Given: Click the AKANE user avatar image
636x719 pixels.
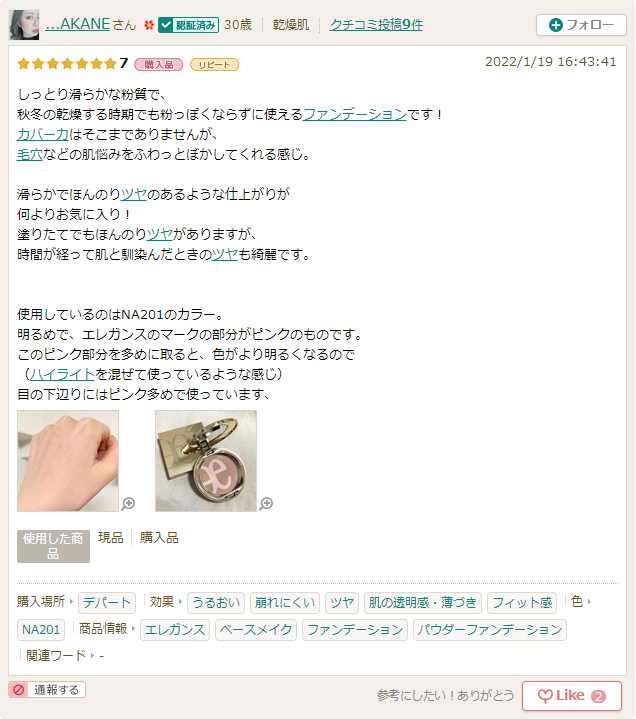Looking at the screenshot, I should coord(24,25).
